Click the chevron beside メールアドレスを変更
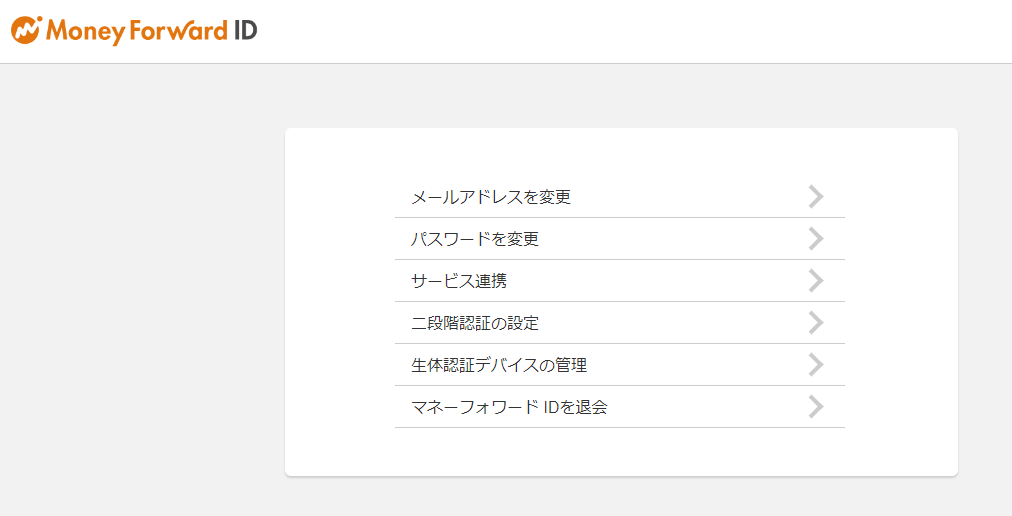This screenshot has height=516, width=1012. [816, 197]
